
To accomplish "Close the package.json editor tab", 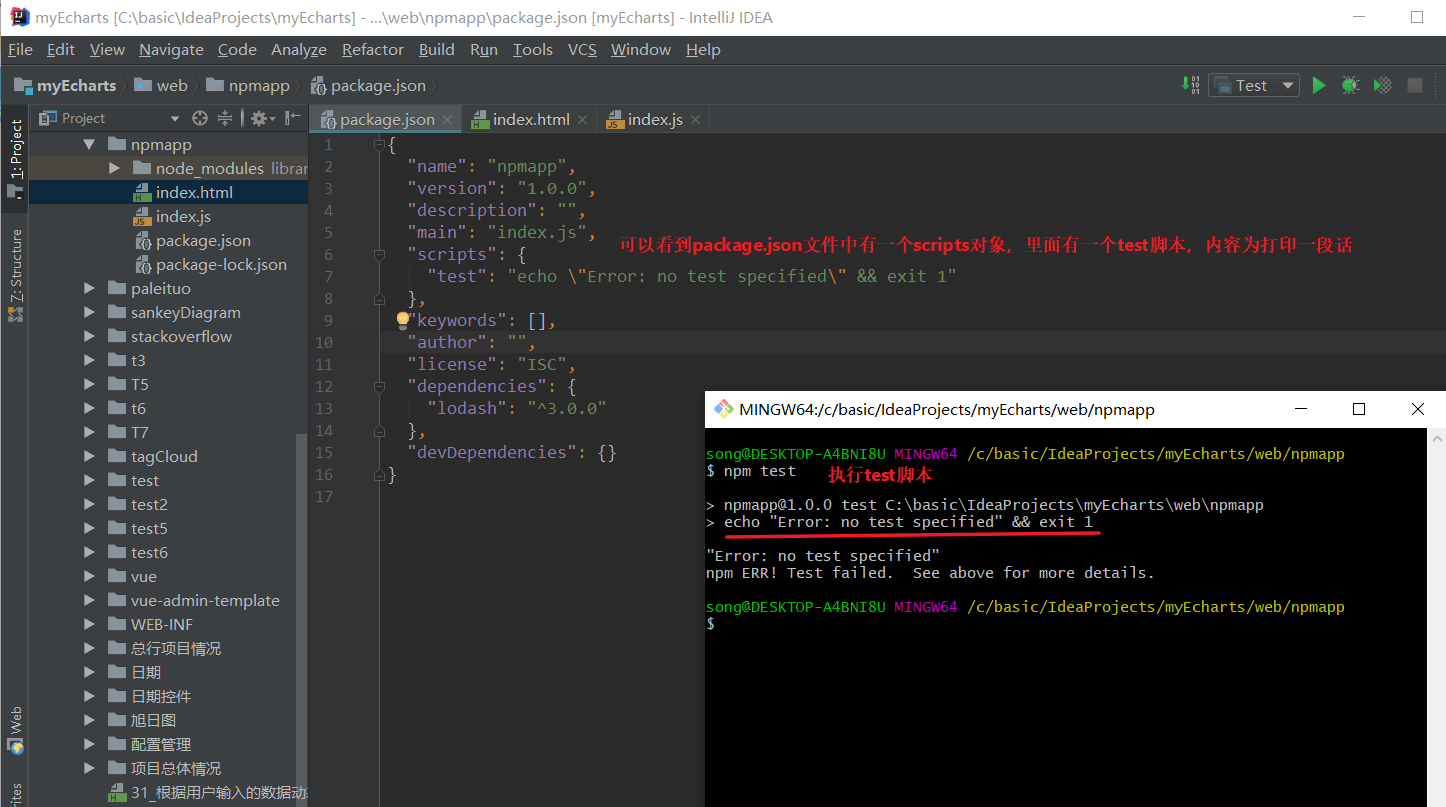I will pos(448,120).
